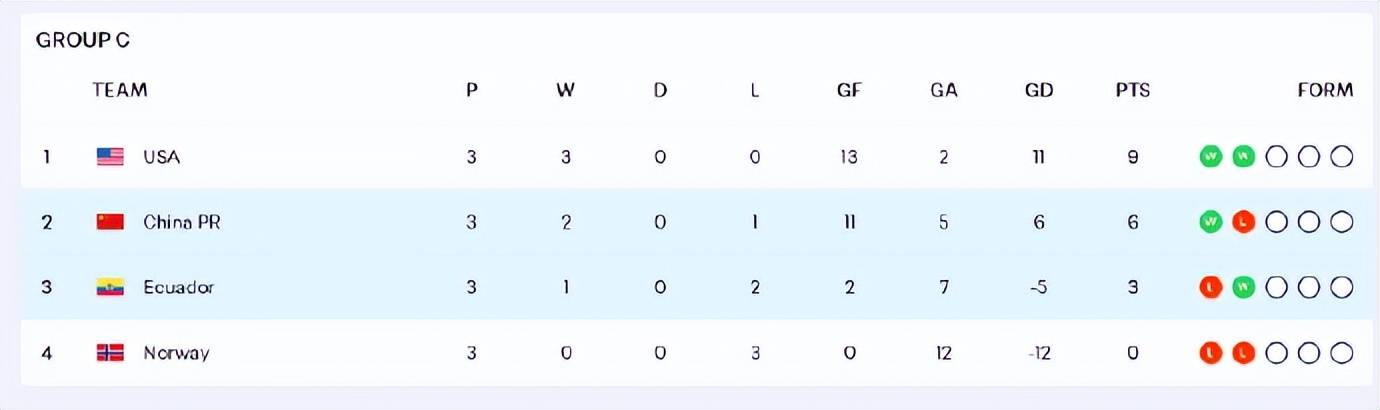Screen dimensions: 1380x410
Task: Select the Norway team name
Action: click(x=177, y=354)
